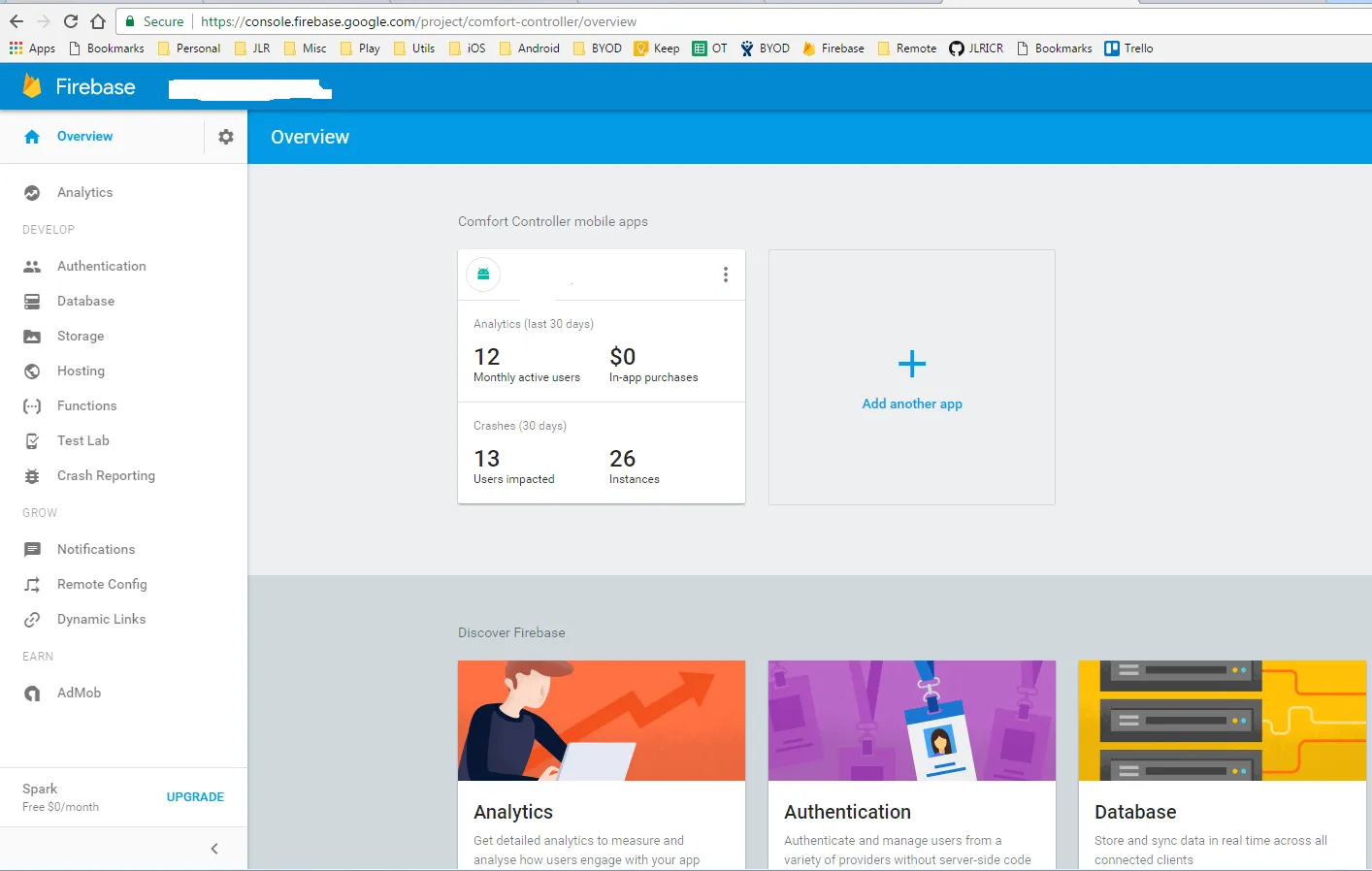
Task: Open the Apps grid in bookmarks bar
Action: (32, 48)
